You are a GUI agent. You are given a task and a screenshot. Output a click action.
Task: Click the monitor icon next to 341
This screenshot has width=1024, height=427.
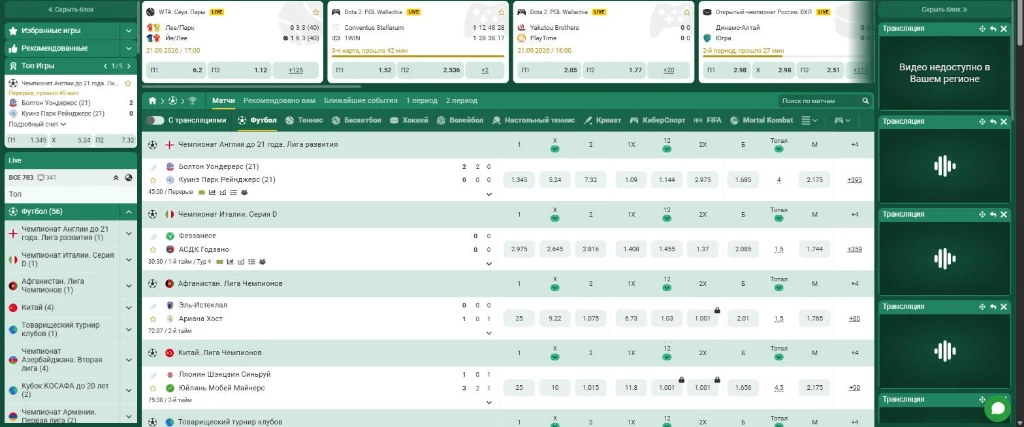(41, 178)
